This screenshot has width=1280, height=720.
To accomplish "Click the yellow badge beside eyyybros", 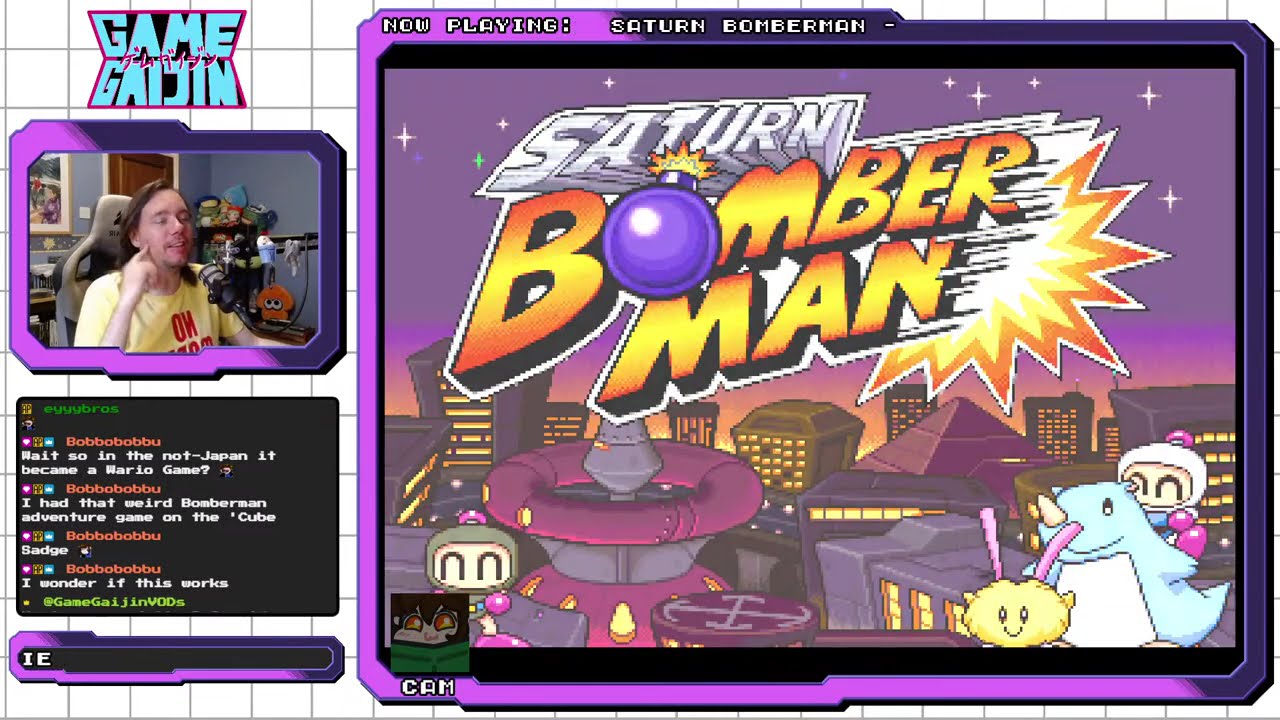I will tap(27, 409).
